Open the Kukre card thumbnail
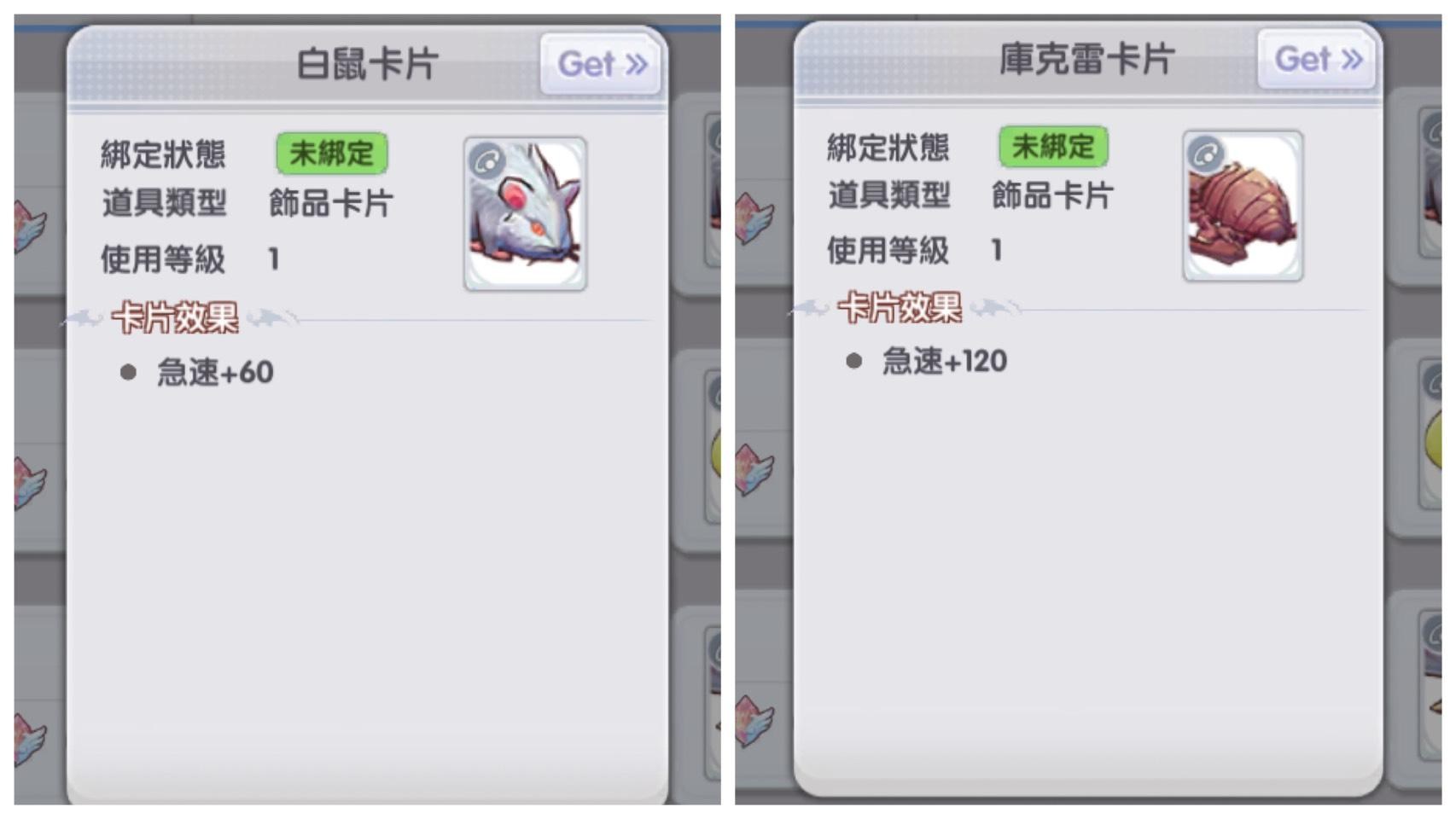This screenshot has height=819, width=1456. coord(1243,206)
